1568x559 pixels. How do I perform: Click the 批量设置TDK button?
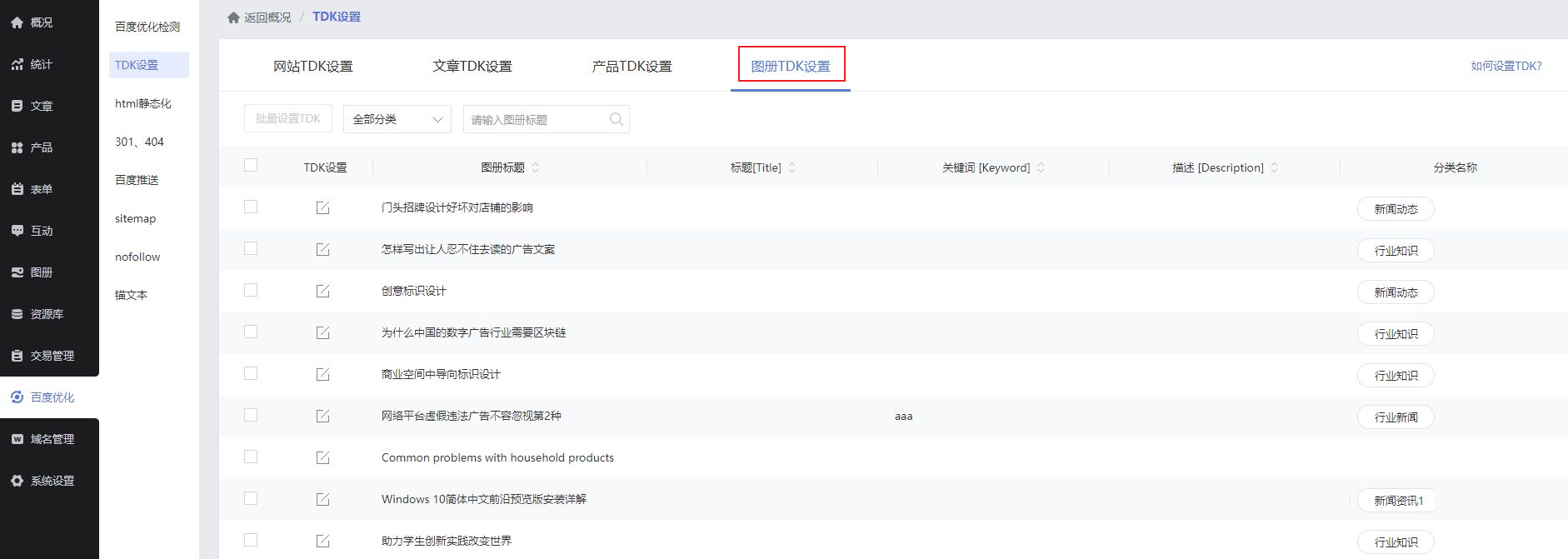coord(288,118)
